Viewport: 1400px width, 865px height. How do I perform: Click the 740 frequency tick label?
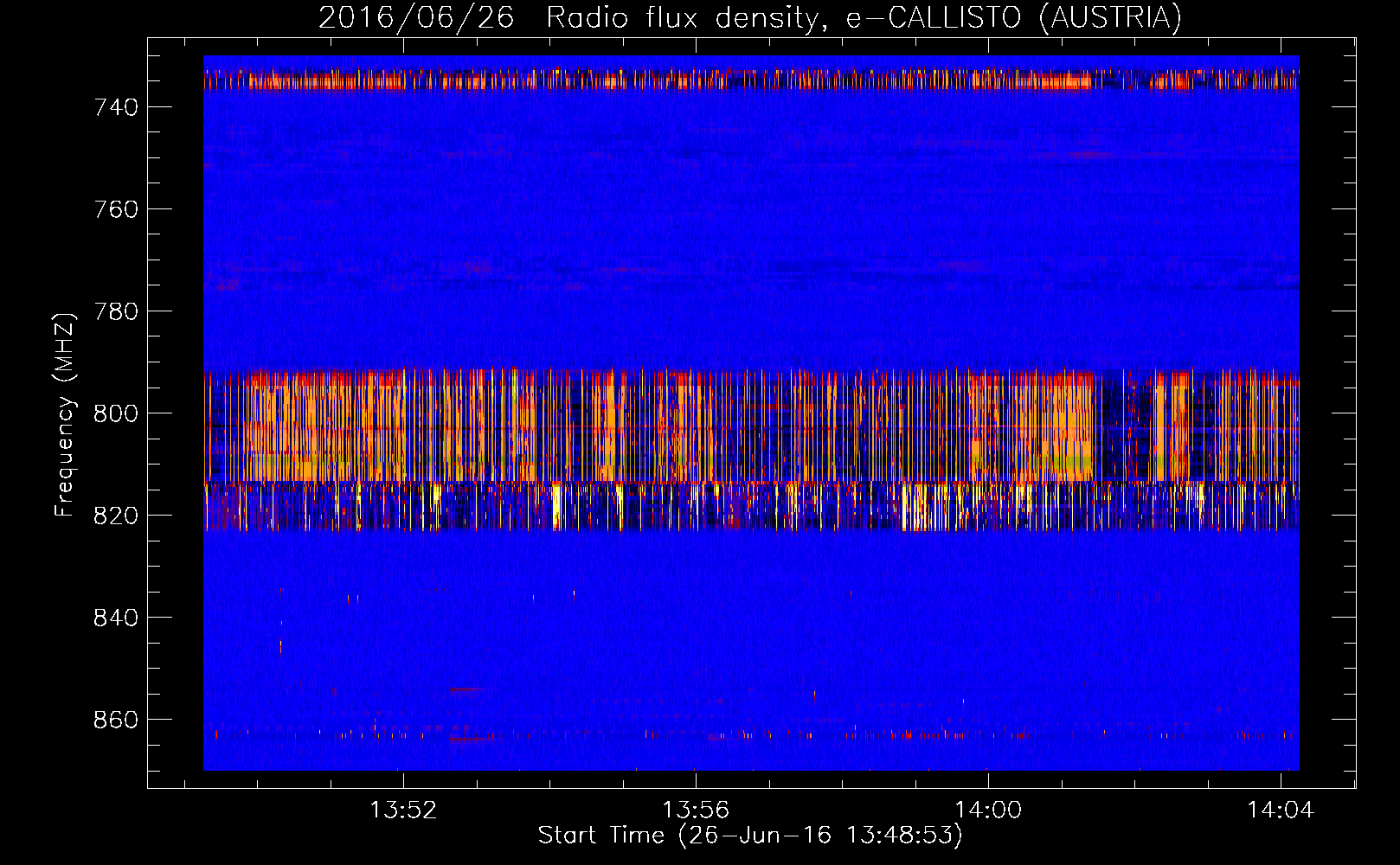(116, 107)
